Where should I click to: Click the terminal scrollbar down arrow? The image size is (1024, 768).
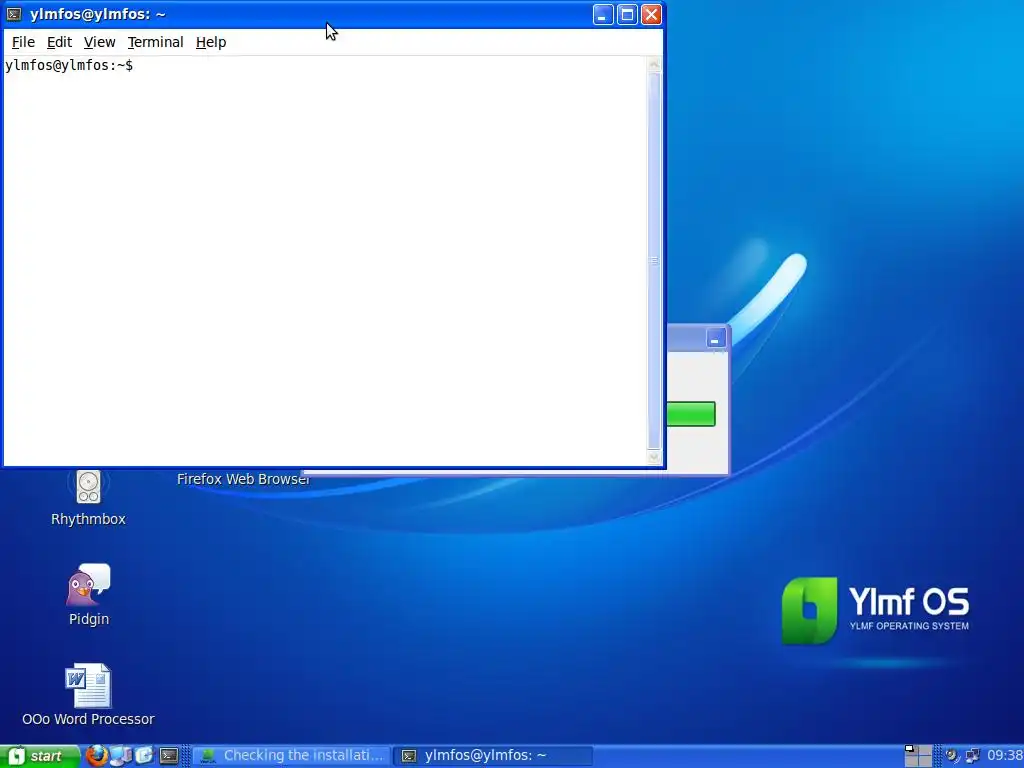point(654,456)
